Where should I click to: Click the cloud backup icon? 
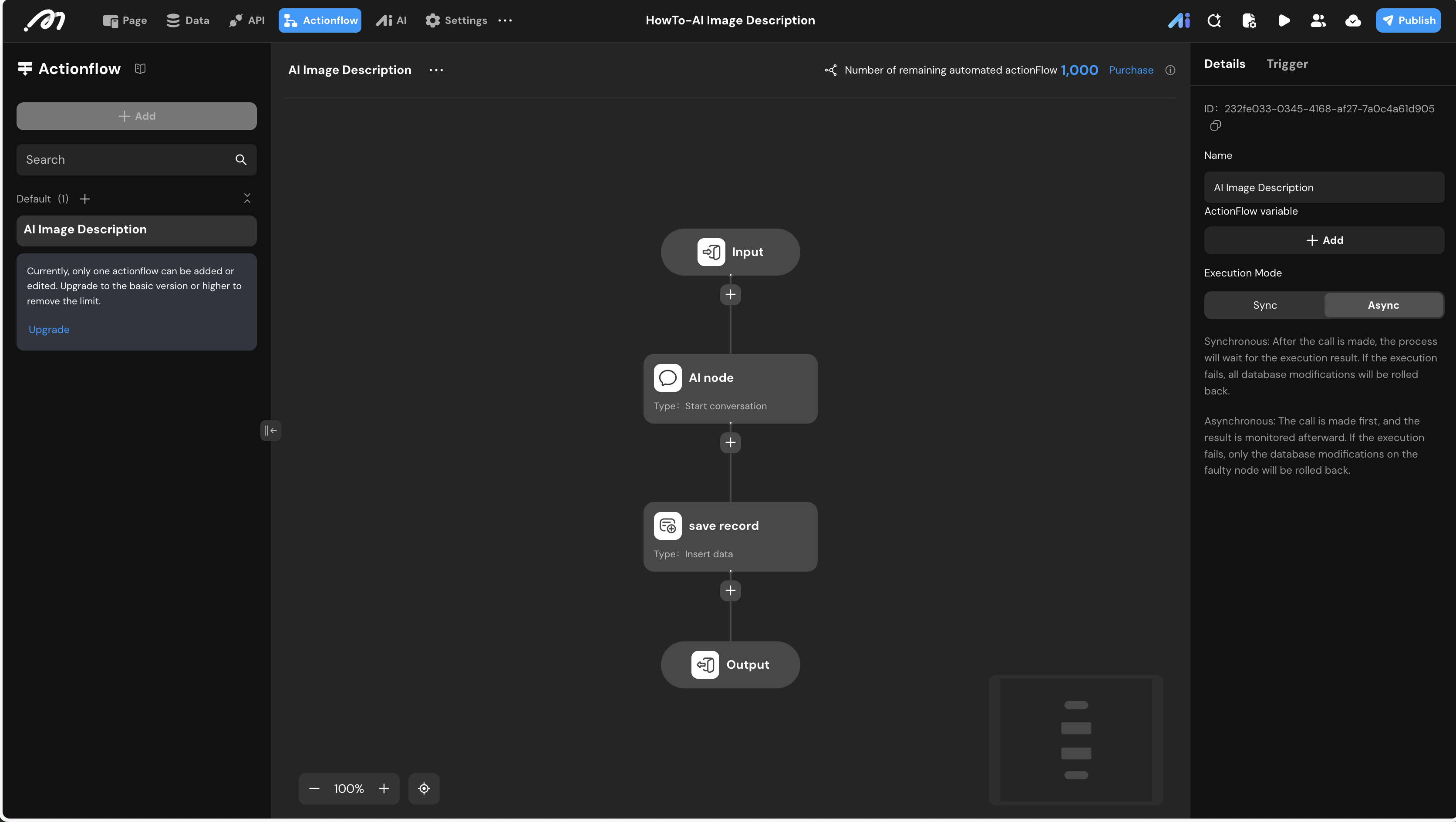tap(1352, 21)
